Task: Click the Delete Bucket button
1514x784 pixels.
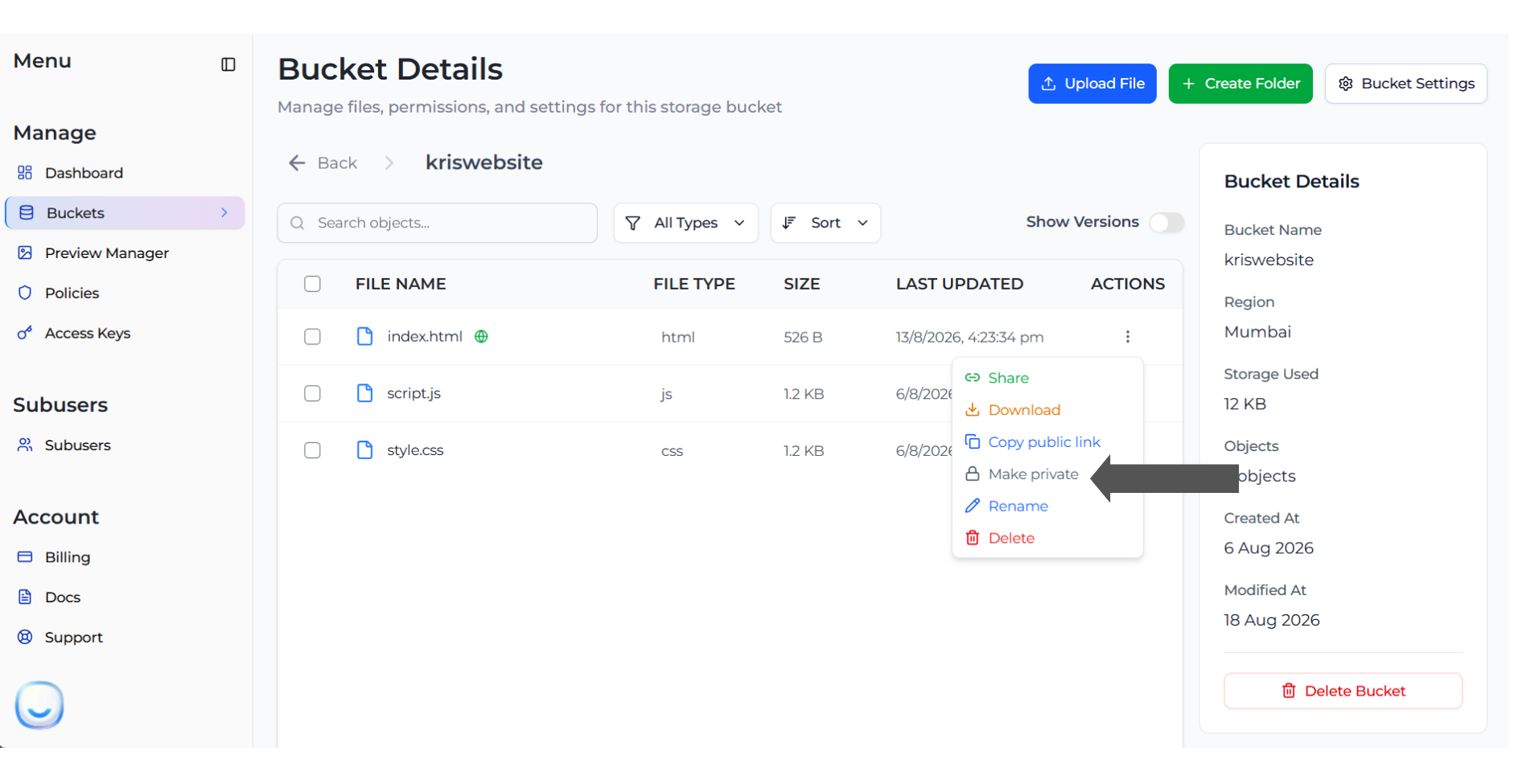Action: coord(1343,691)
